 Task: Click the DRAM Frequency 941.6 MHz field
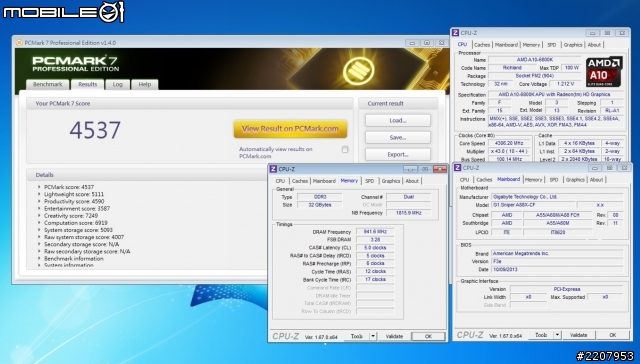(x=375, y=232)
